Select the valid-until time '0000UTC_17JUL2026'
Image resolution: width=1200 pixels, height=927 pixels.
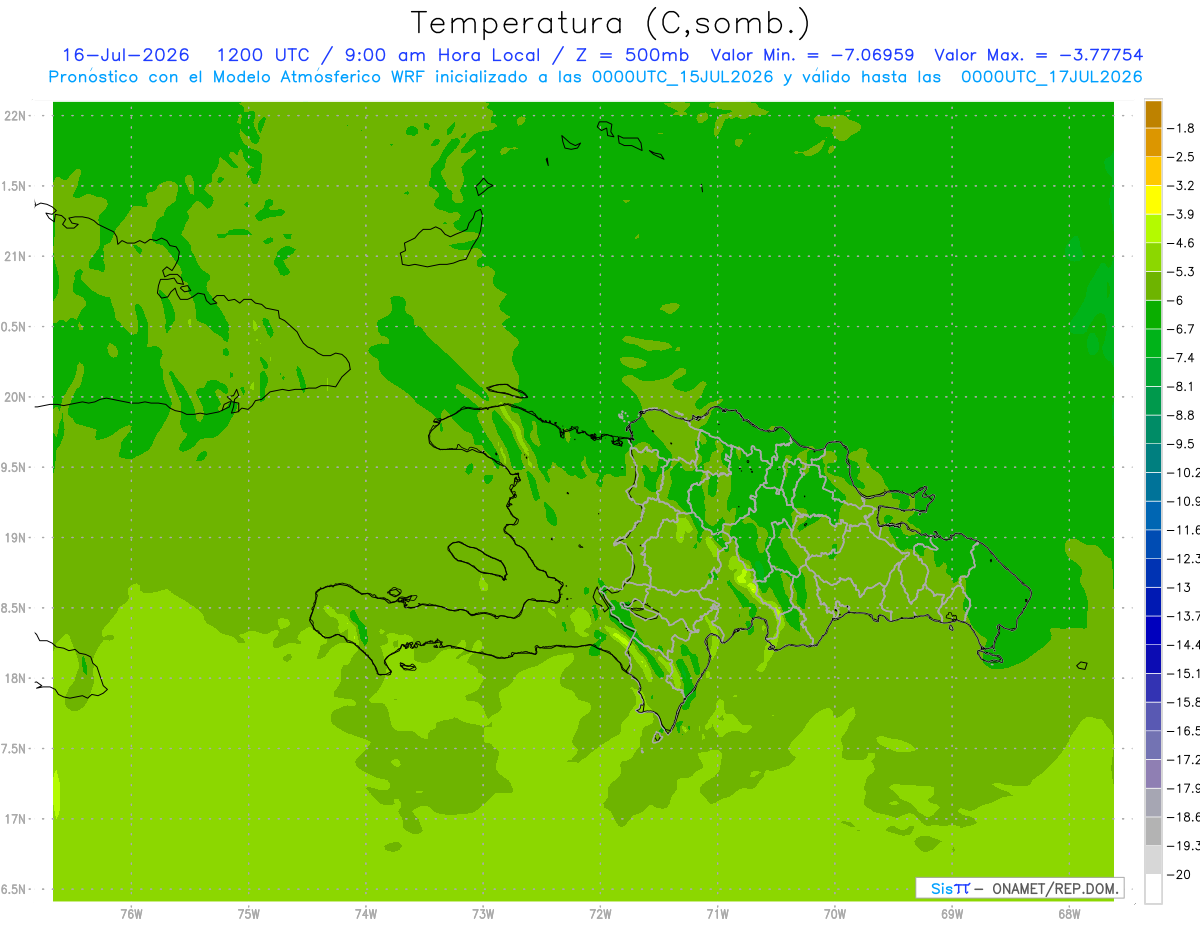click(x=1051, y=77)
